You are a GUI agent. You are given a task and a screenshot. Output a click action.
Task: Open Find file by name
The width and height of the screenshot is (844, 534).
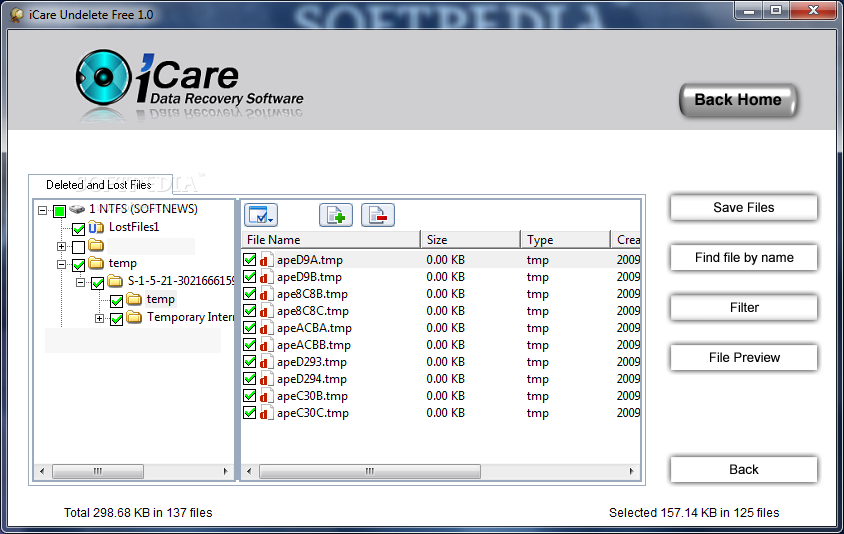(x=744, y=257)
